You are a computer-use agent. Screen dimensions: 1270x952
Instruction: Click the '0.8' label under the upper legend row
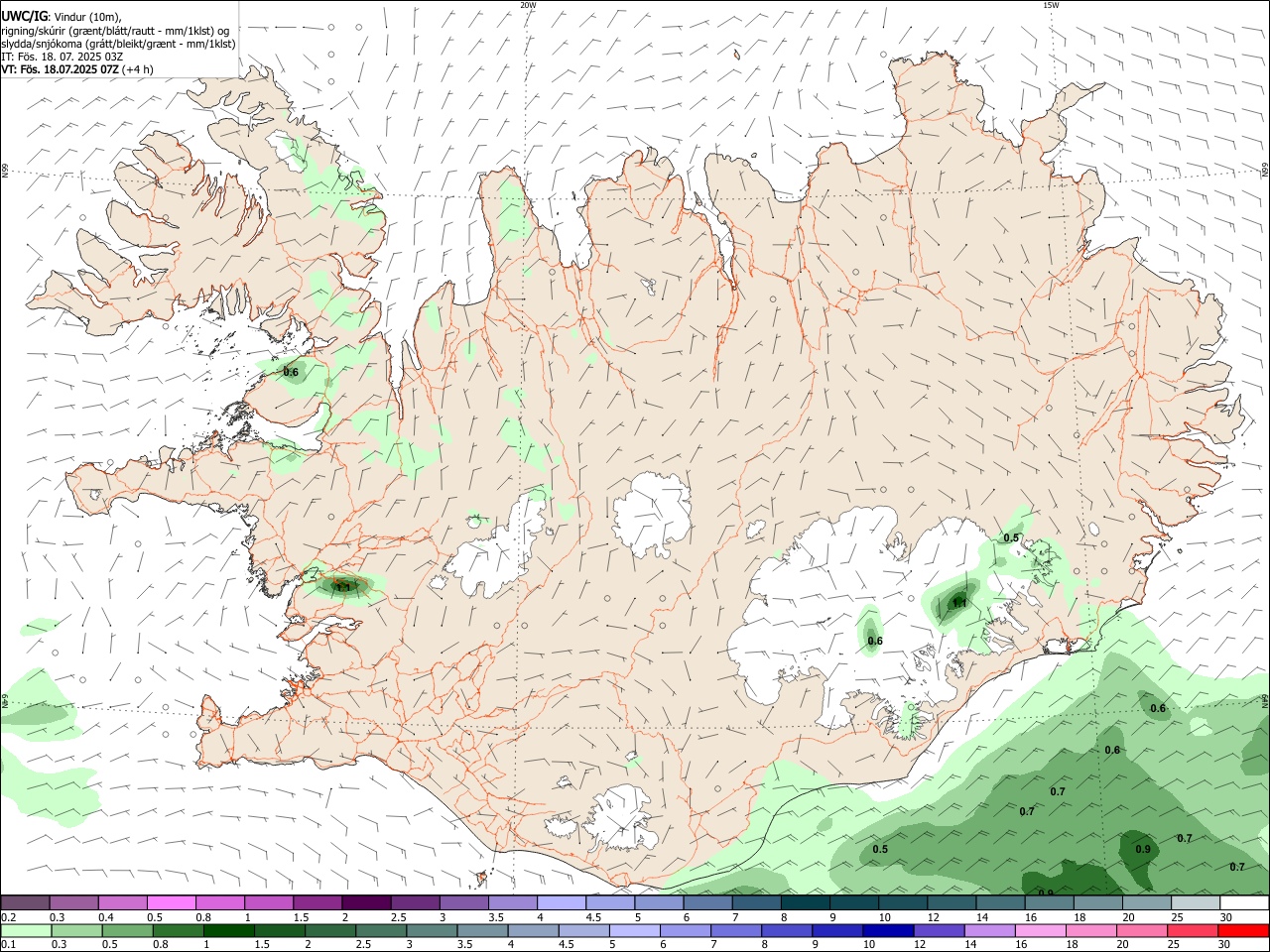(202, 917)
